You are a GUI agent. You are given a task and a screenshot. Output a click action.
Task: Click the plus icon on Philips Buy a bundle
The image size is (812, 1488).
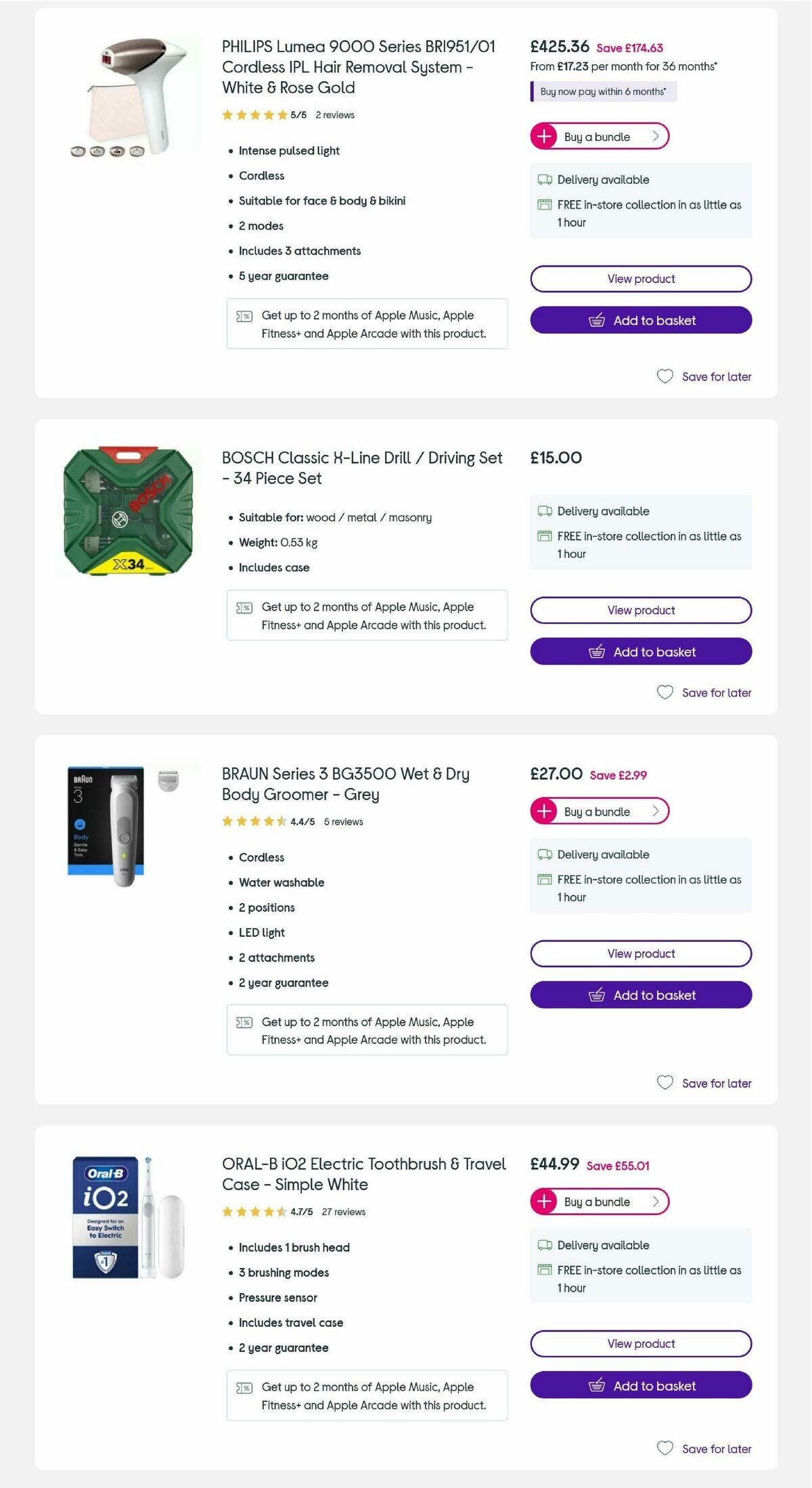click(x=543, y=136)
